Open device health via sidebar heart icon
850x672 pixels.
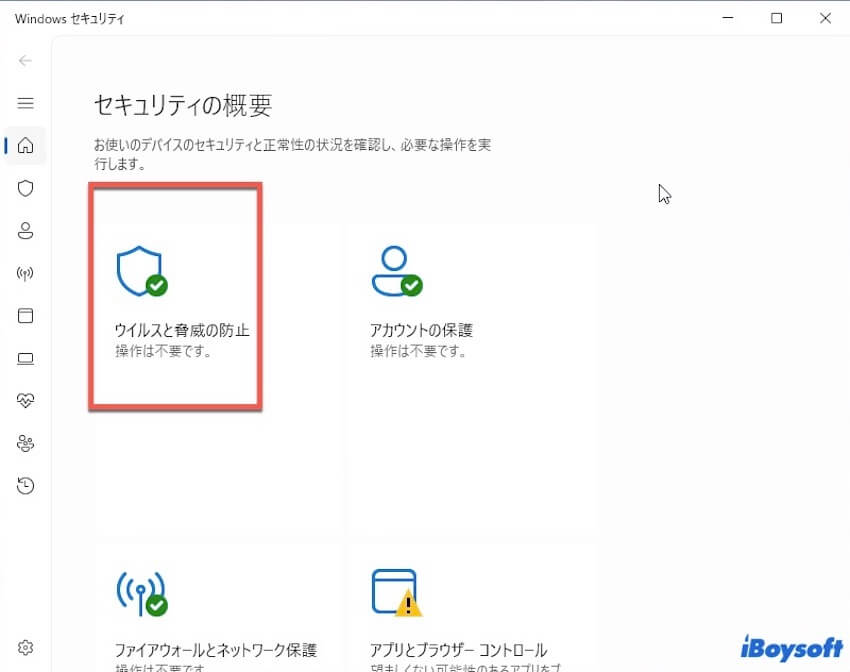26,401
